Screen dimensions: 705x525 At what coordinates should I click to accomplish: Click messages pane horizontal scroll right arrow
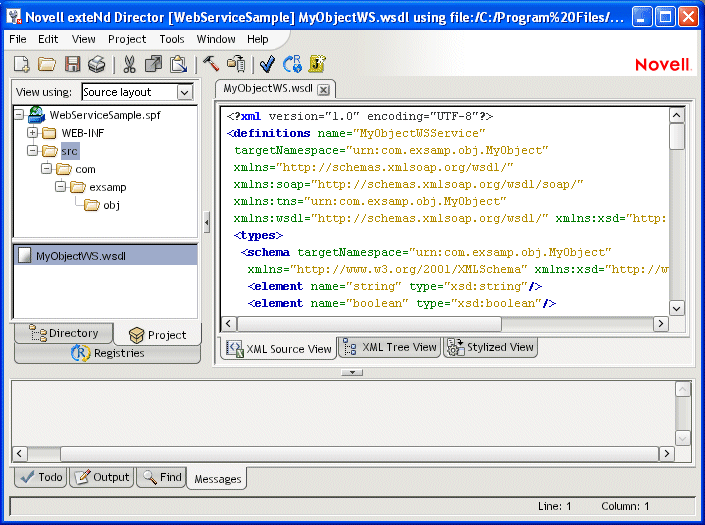click(x=666, y=454)
